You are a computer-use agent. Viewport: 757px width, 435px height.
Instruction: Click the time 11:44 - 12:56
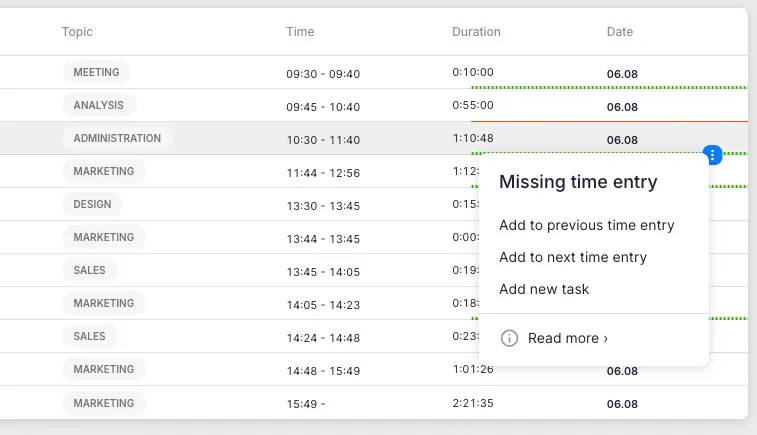pyautogui.click(x=323, y=173)
